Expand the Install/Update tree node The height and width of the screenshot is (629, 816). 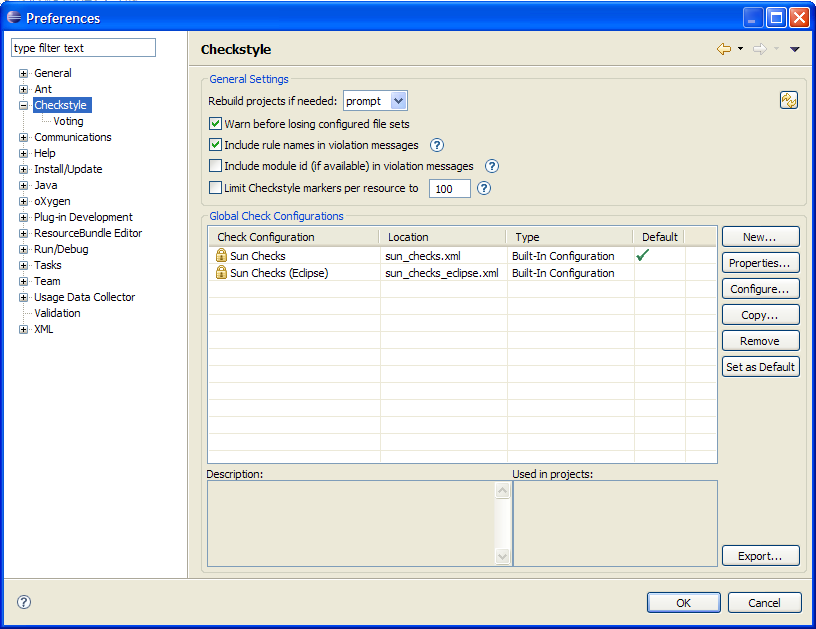[x=23, y=170]
